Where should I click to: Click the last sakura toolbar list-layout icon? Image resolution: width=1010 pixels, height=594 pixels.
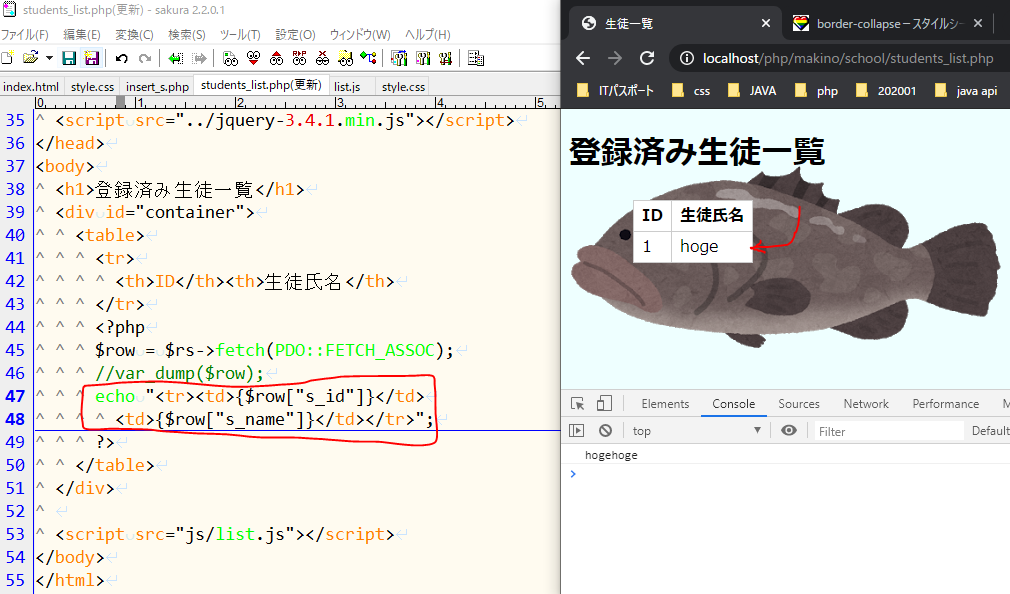[x=475, y=59]
